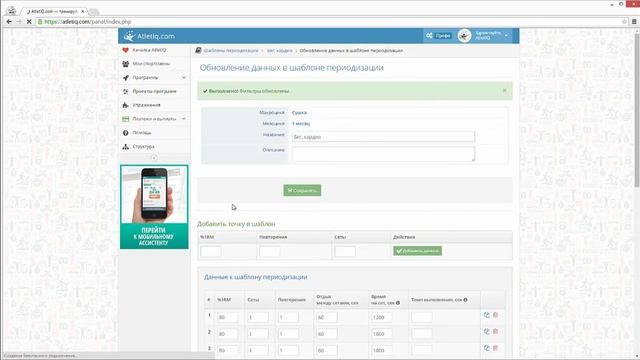
Task: Bookmark page with star icon
Action: 624,22
